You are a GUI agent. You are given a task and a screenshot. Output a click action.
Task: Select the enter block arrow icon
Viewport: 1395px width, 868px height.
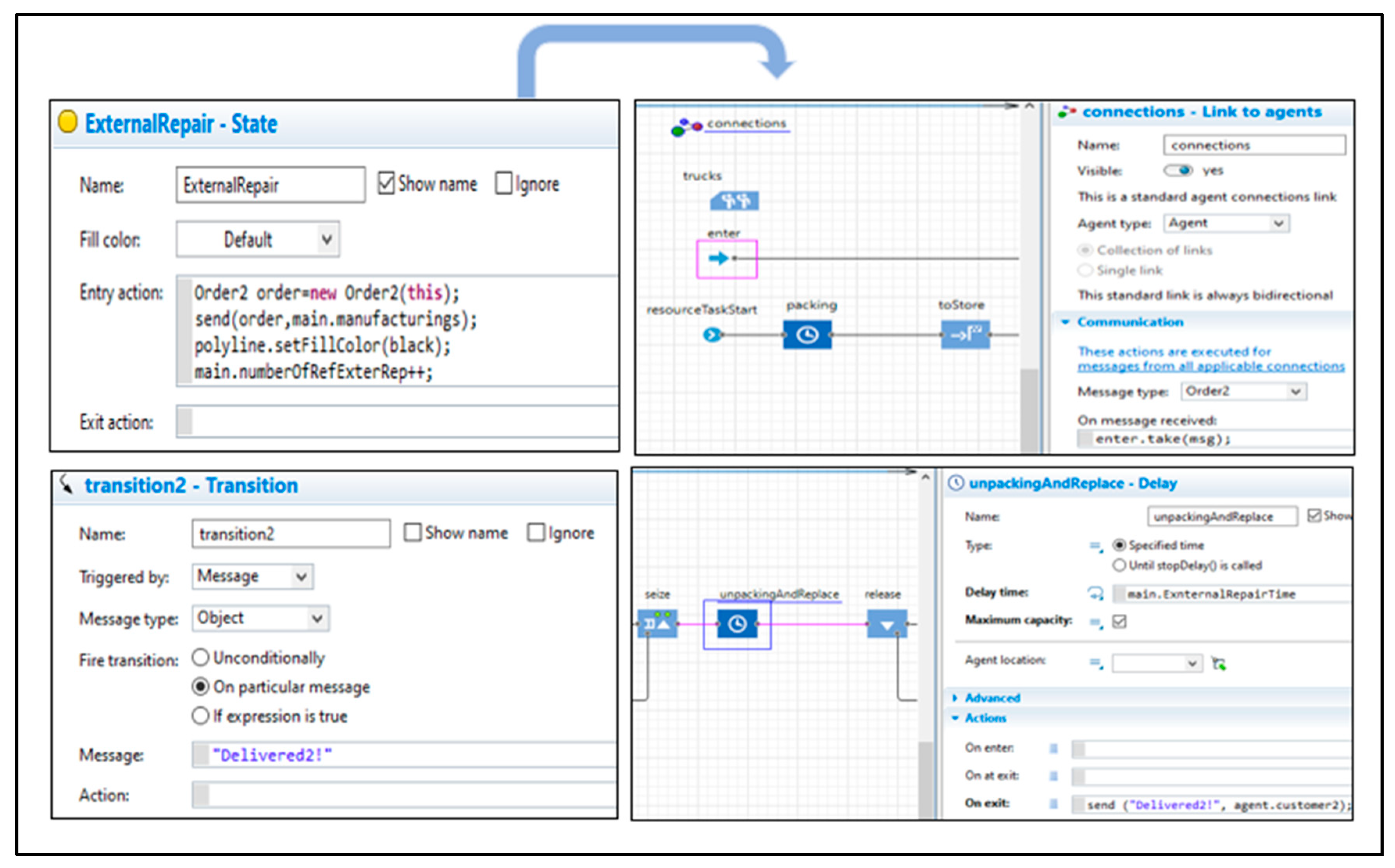tap(718, 258)
